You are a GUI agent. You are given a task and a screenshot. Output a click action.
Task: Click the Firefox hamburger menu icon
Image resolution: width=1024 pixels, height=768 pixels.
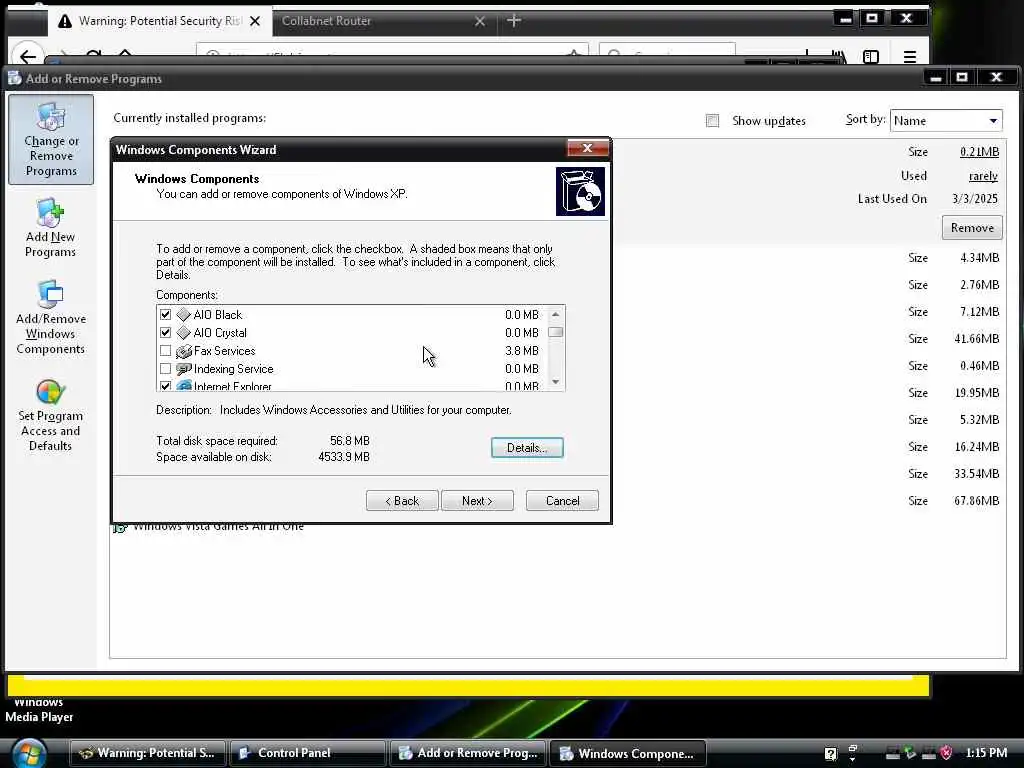(910, 57)
